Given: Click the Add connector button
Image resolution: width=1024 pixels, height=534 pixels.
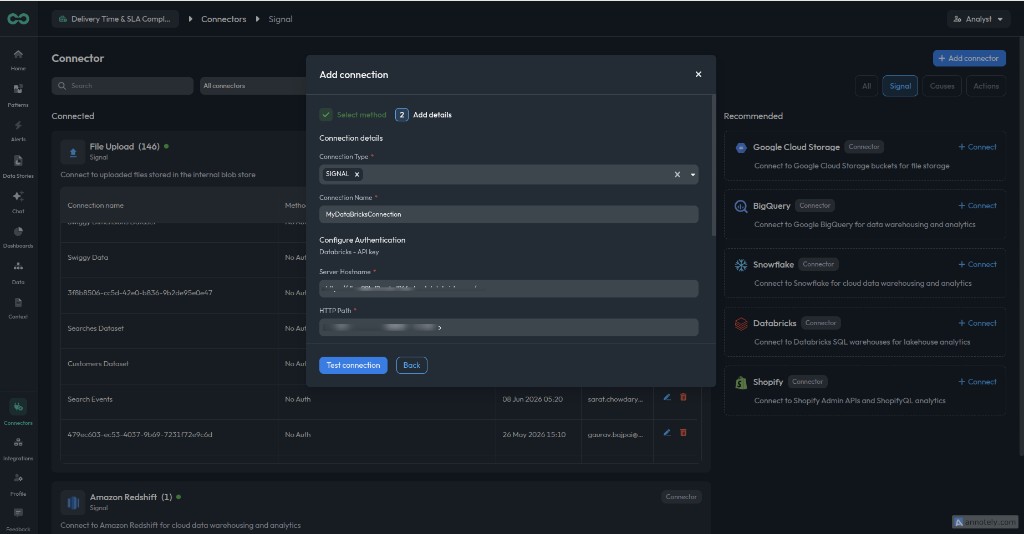Looking at the screenshot, I should pyautogui.click(x=969, y=58).
